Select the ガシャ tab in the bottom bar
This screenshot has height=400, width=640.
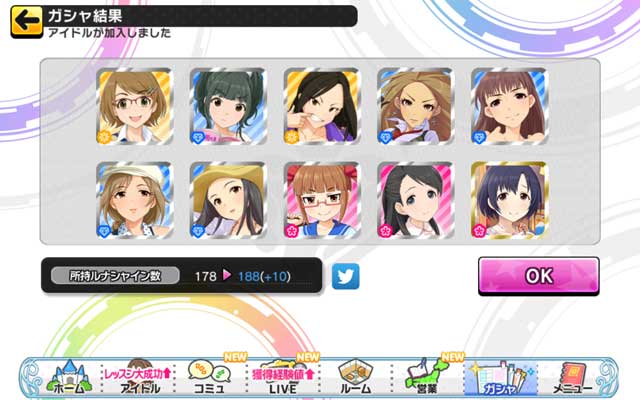501,378
